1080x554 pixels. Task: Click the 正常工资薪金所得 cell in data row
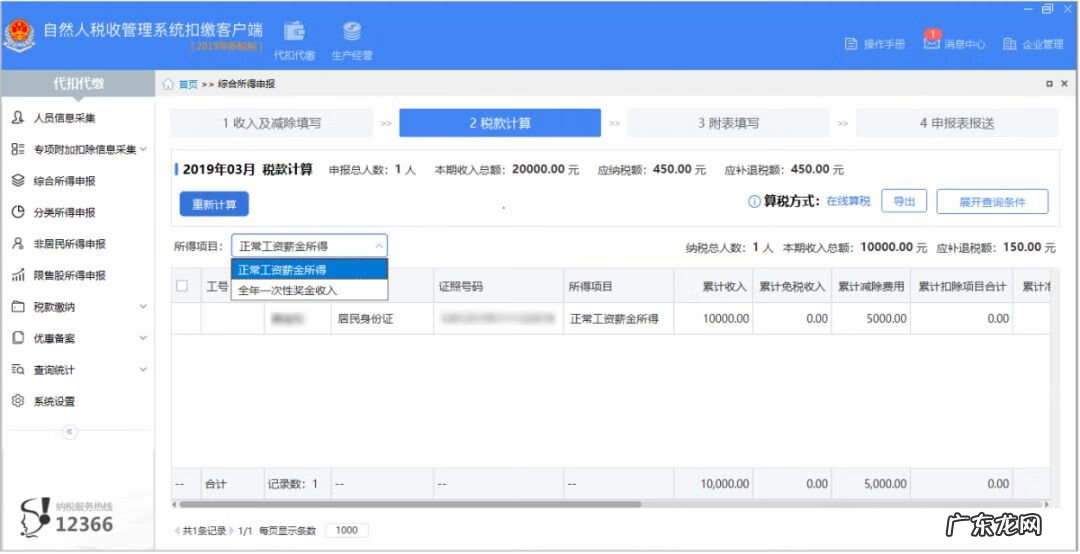pyautogui.click(x=619, y=319)
